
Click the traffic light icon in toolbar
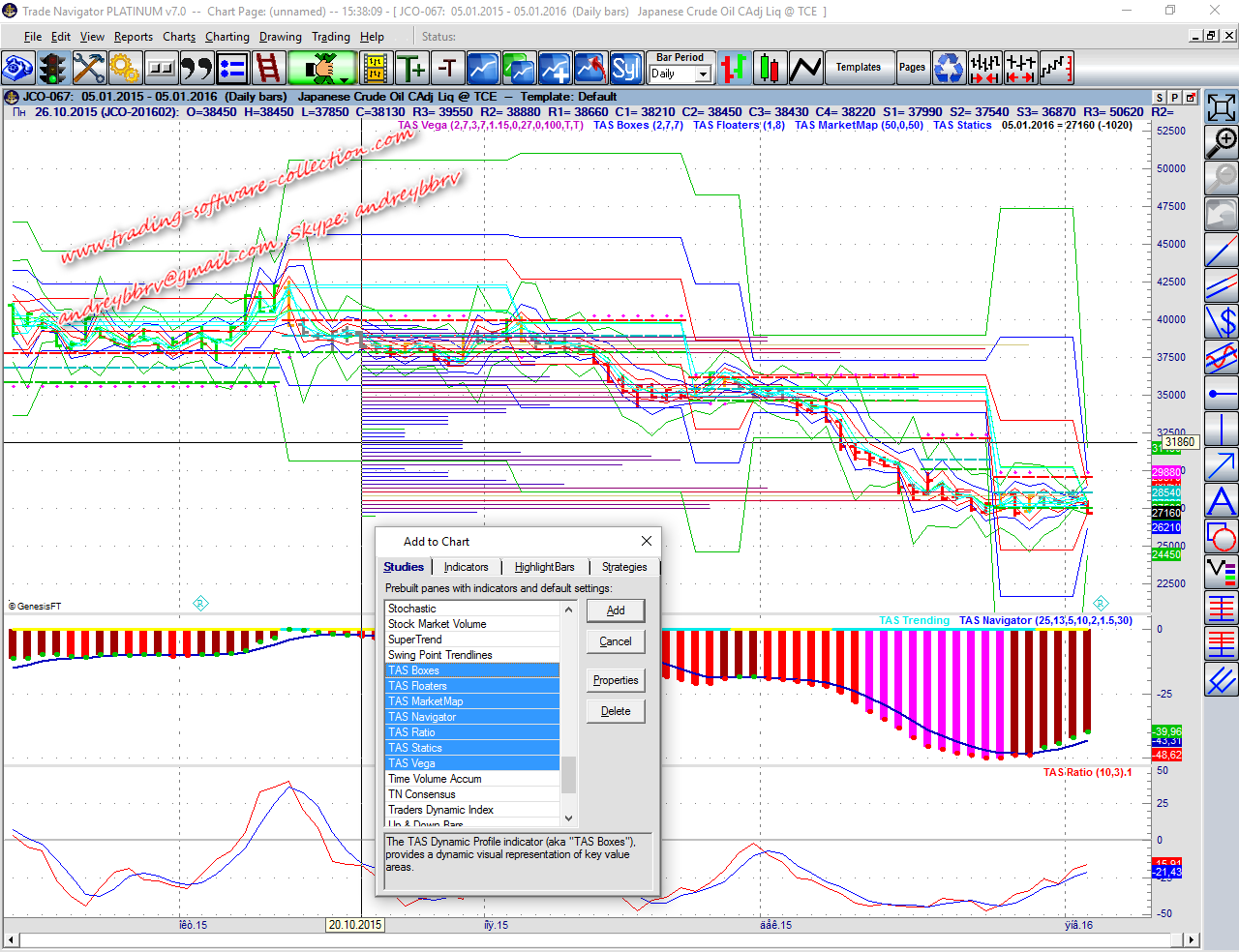tap(52, 69)
